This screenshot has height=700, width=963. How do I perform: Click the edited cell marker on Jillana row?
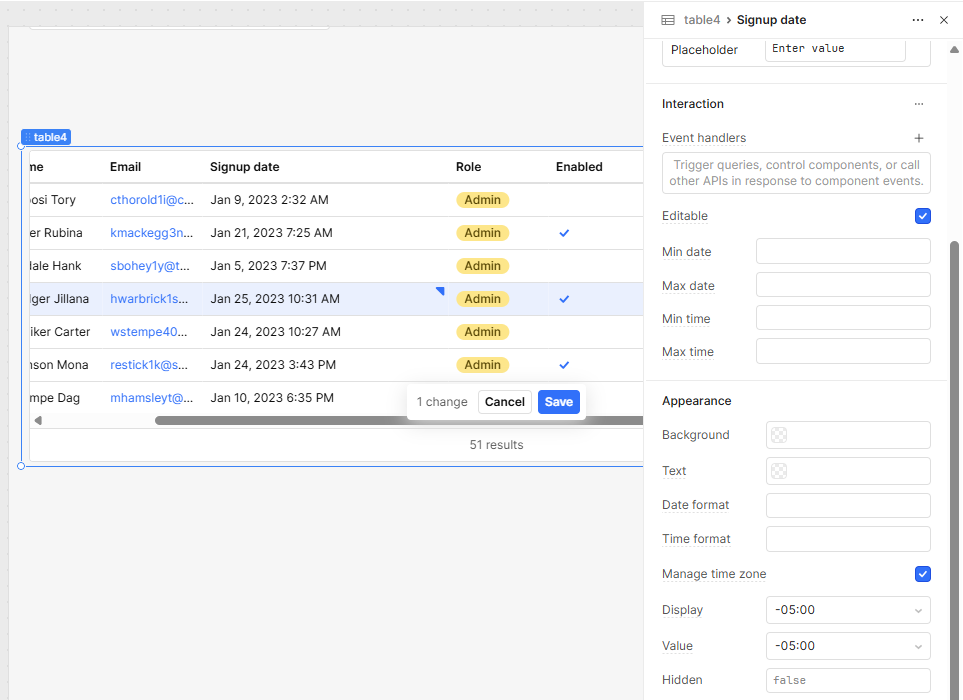pos(440,291)
